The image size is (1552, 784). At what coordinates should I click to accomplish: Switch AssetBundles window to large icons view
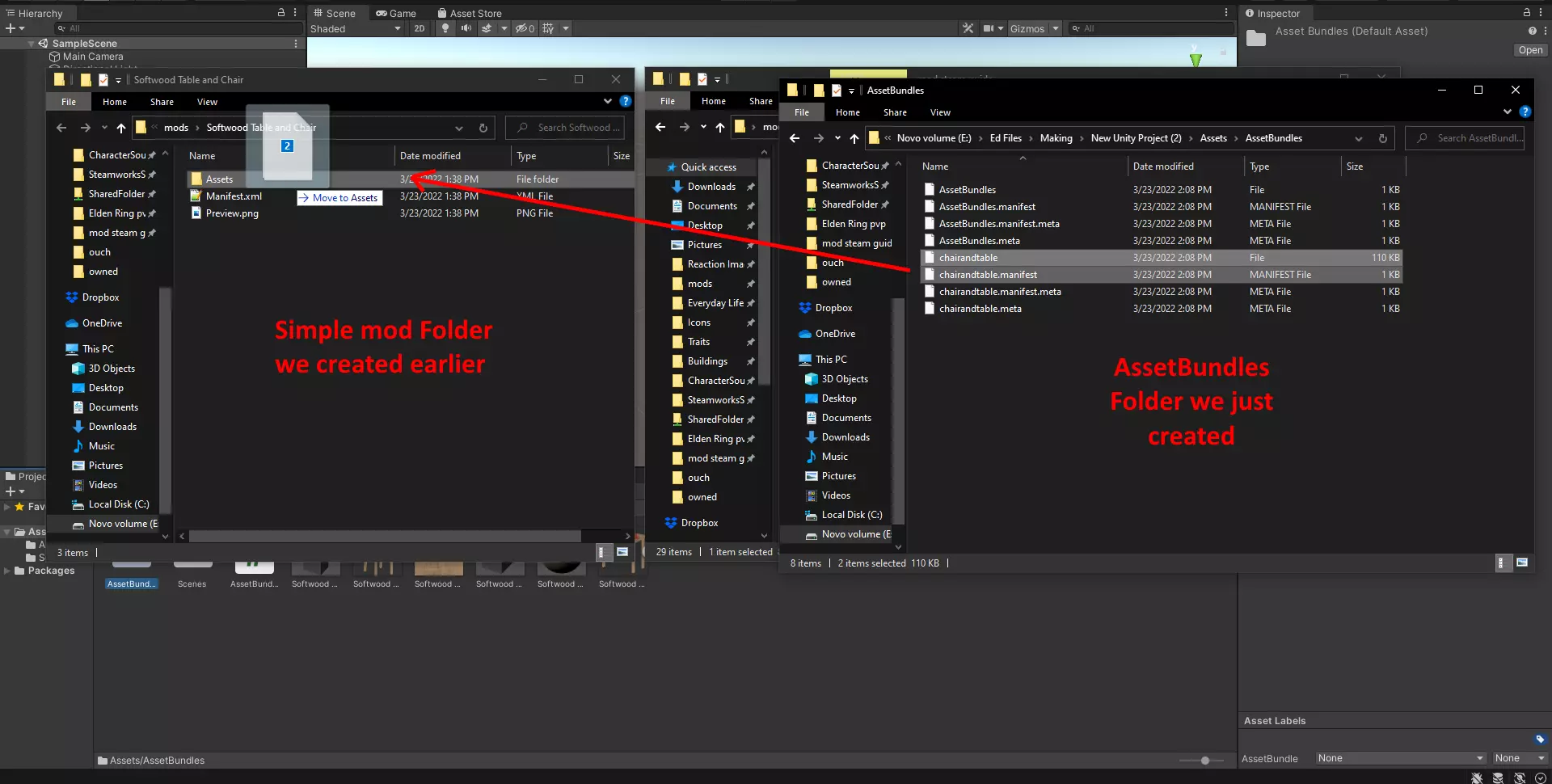click(1522, 563)
